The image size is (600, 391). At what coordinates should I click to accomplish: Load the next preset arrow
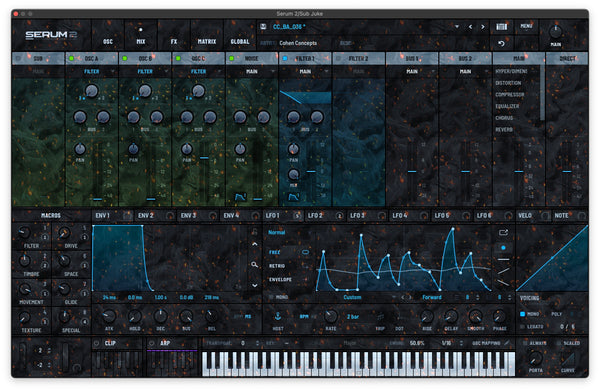pyautogui.click(x=483, y=27)
